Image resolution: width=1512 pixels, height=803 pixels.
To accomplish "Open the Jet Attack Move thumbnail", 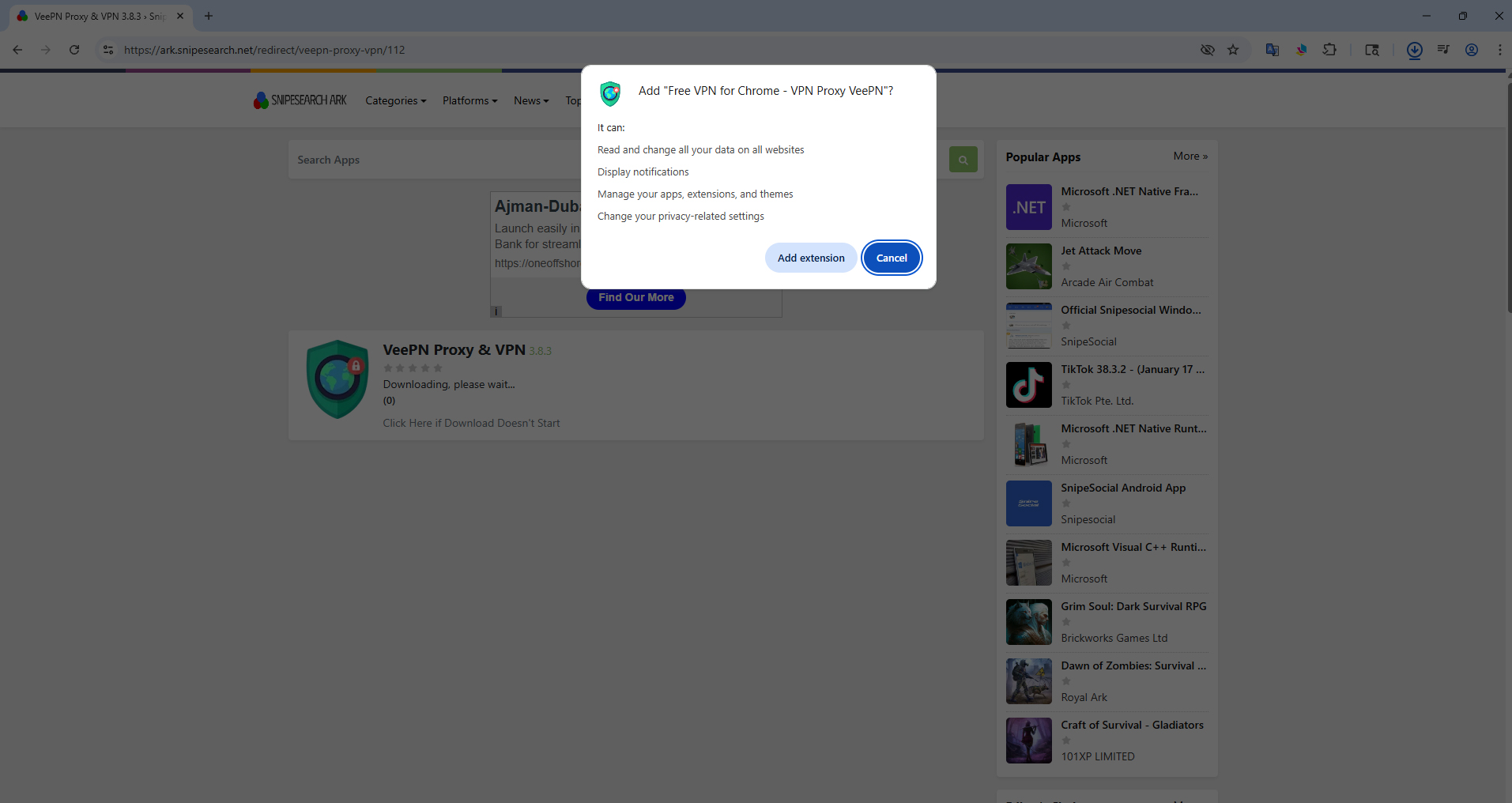I will [1028, 266].
